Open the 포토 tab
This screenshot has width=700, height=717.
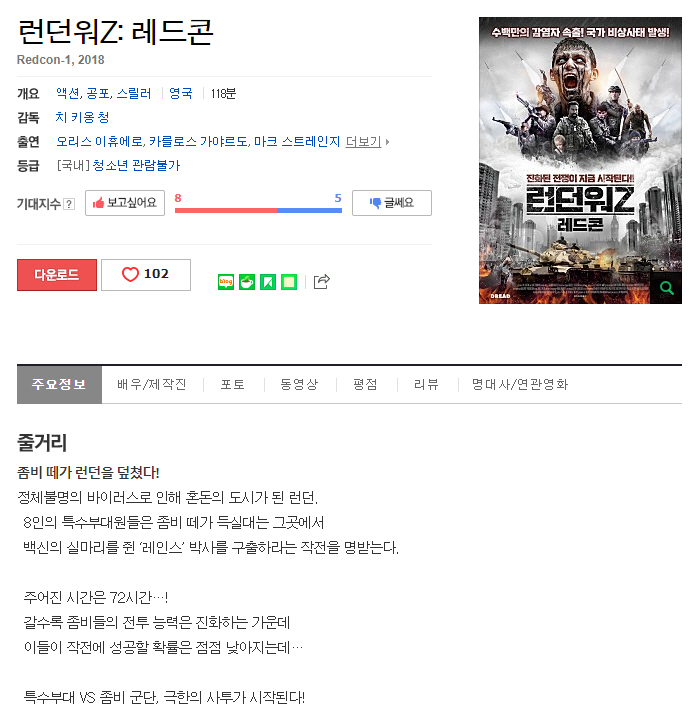pos(233,385)
